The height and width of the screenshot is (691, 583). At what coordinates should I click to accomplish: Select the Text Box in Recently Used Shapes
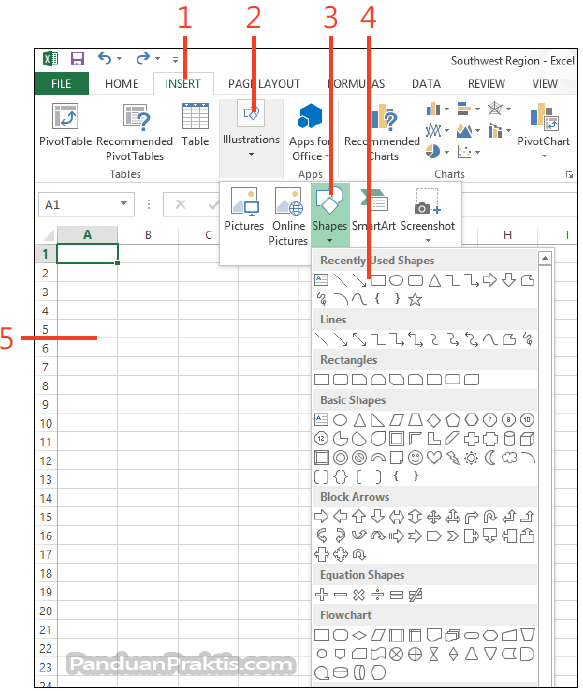(321, 280)
